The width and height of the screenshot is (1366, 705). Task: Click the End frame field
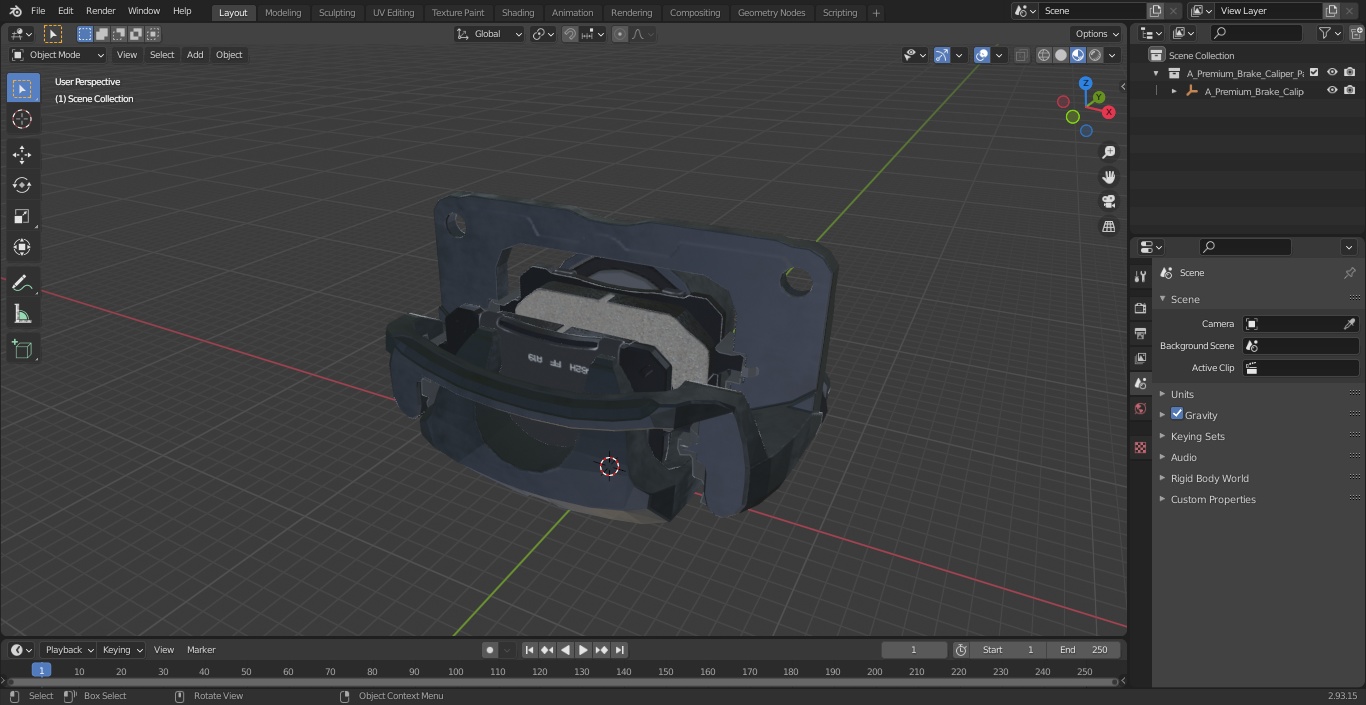coord(1084,650)
